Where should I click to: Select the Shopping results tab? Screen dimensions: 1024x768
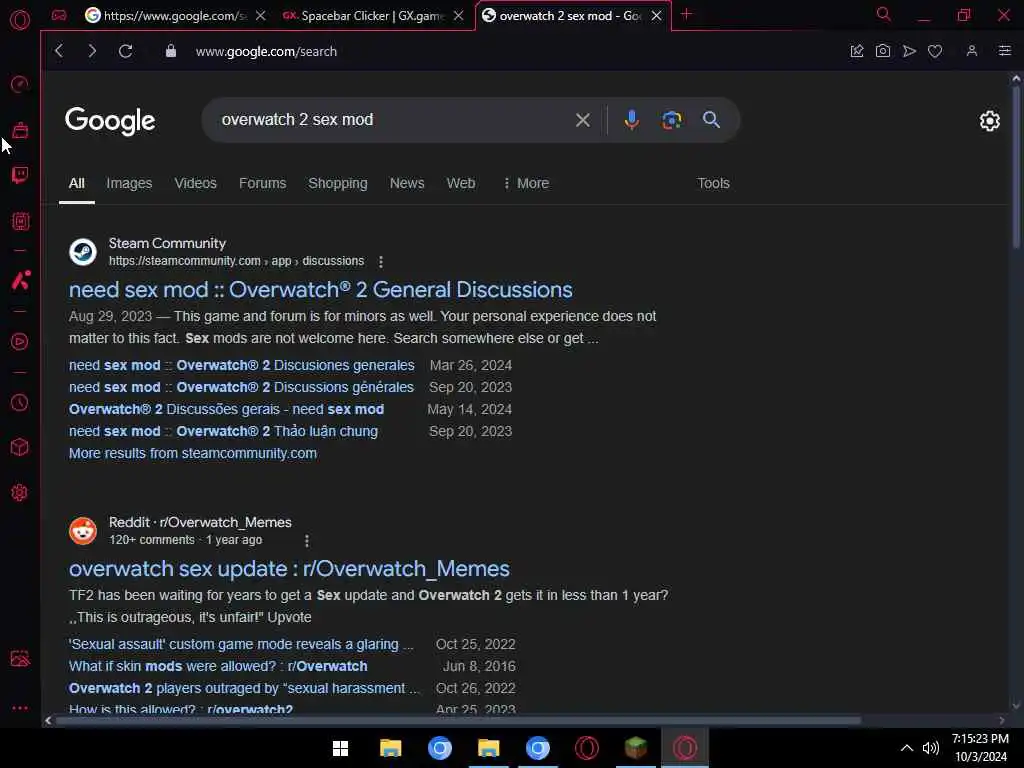pyautogui.click(x=338, y=184)
